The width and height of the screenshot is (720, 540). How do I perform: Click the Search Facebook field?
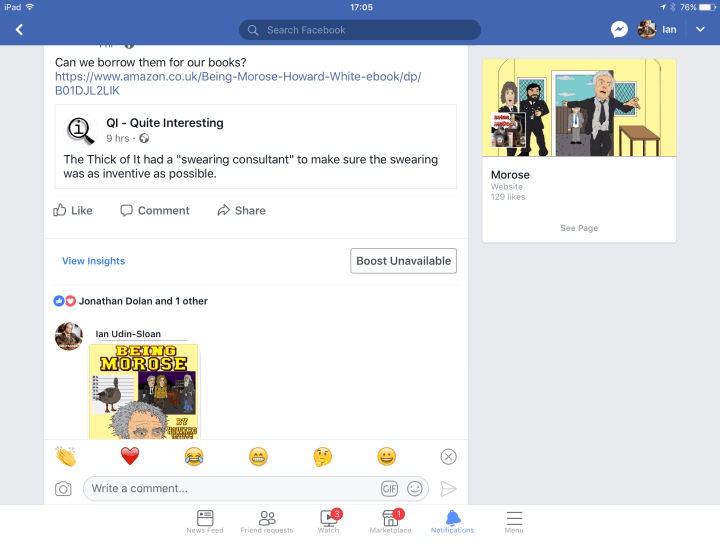(359, 30)
